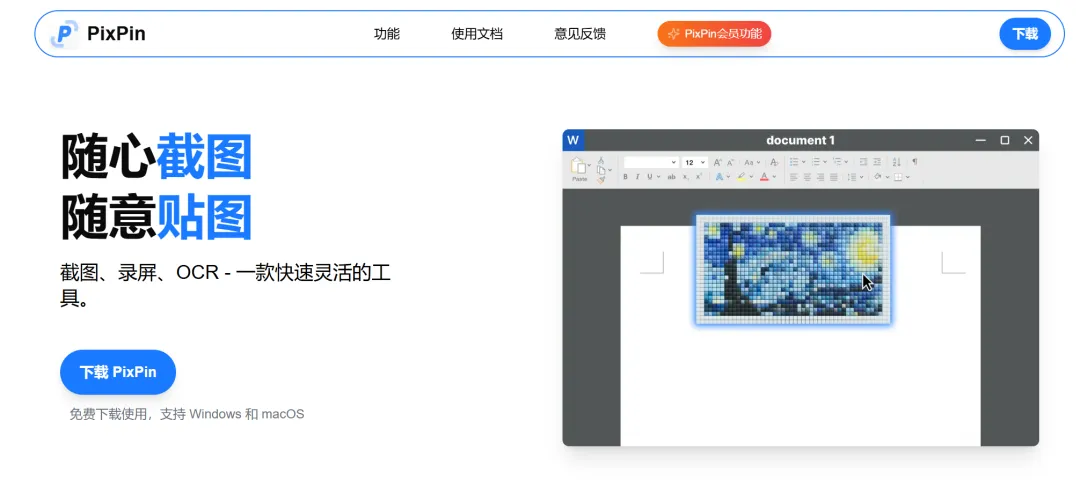This screenshot has width=1080, height=494.
Task: Expand the underline style arrow
Action: coord(658,176)
